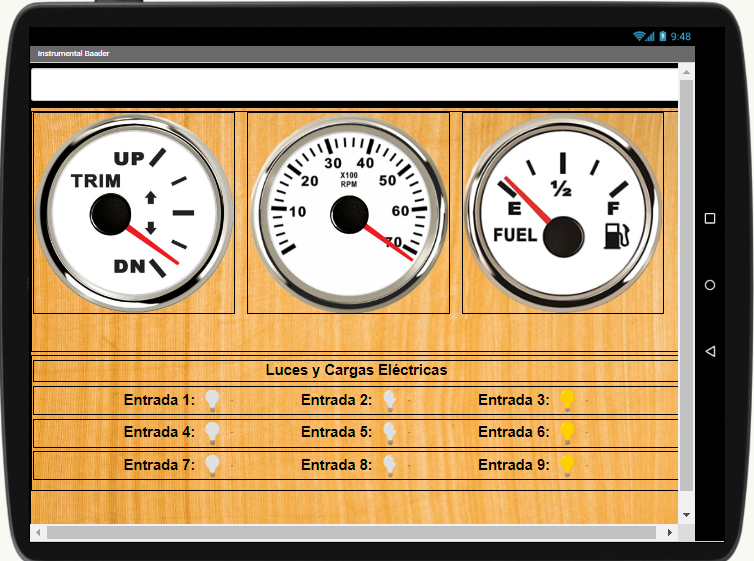
Task: Click the 'Entrada 4:' label
Action: click(159, 432)
